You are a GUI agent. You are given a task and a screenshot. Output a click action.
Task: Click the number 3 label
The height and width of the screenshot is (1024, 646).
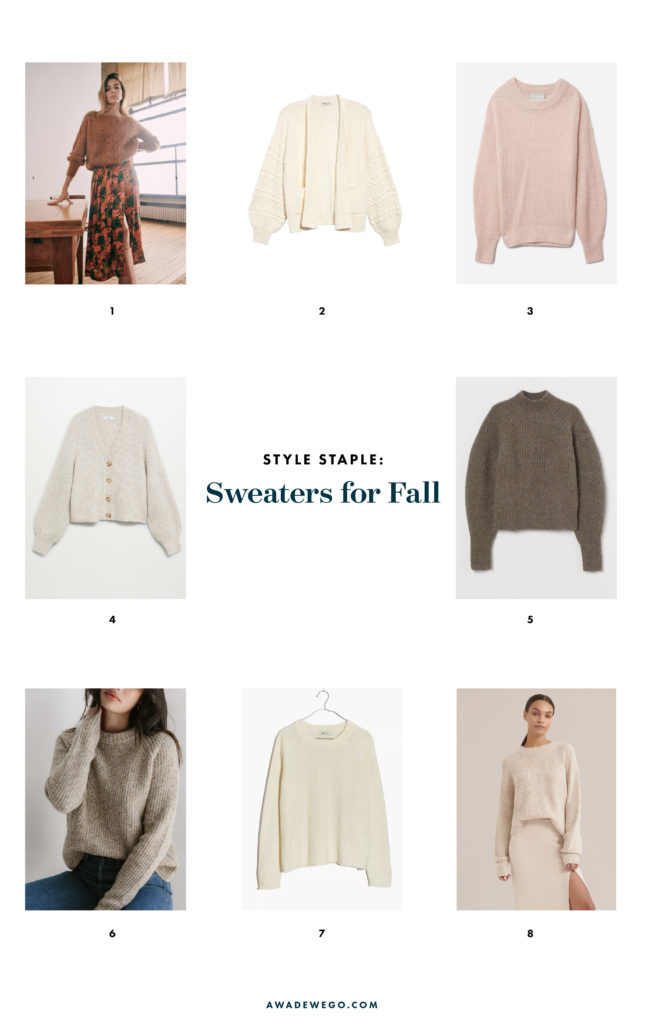point(530,311)
